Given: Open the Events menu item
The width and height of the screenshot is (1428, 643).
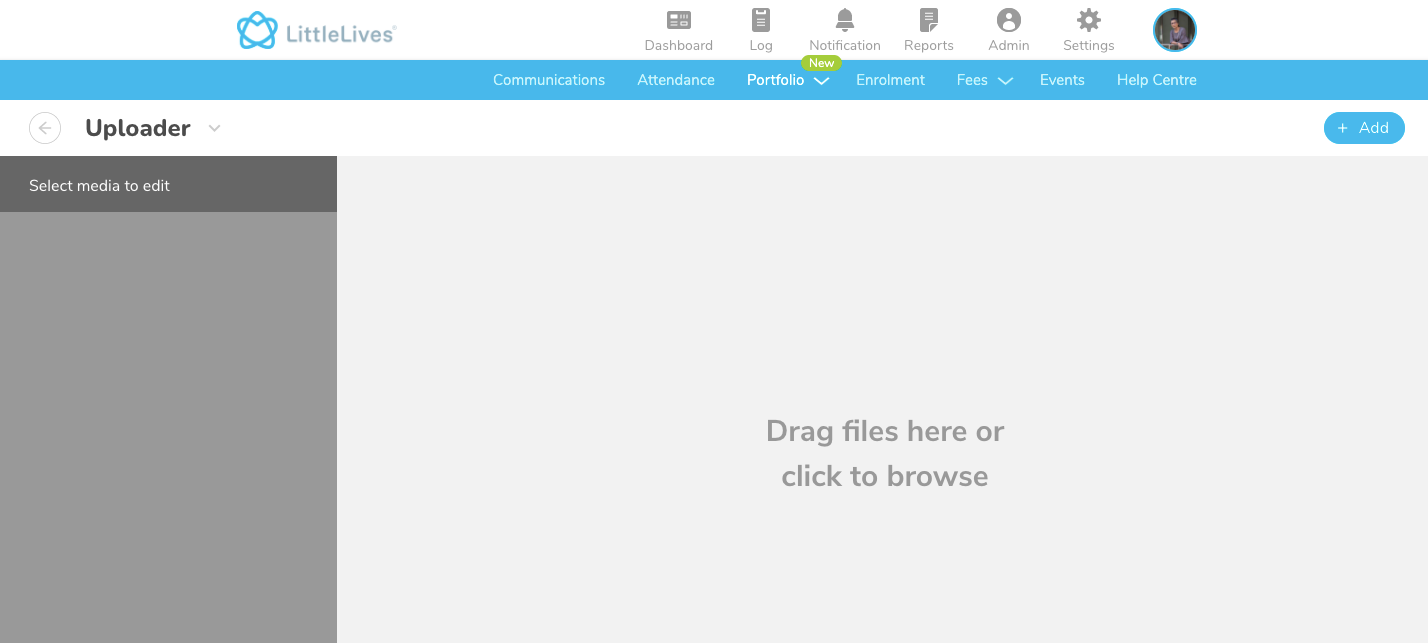Looking at the screenshot, I should 1062,80.
